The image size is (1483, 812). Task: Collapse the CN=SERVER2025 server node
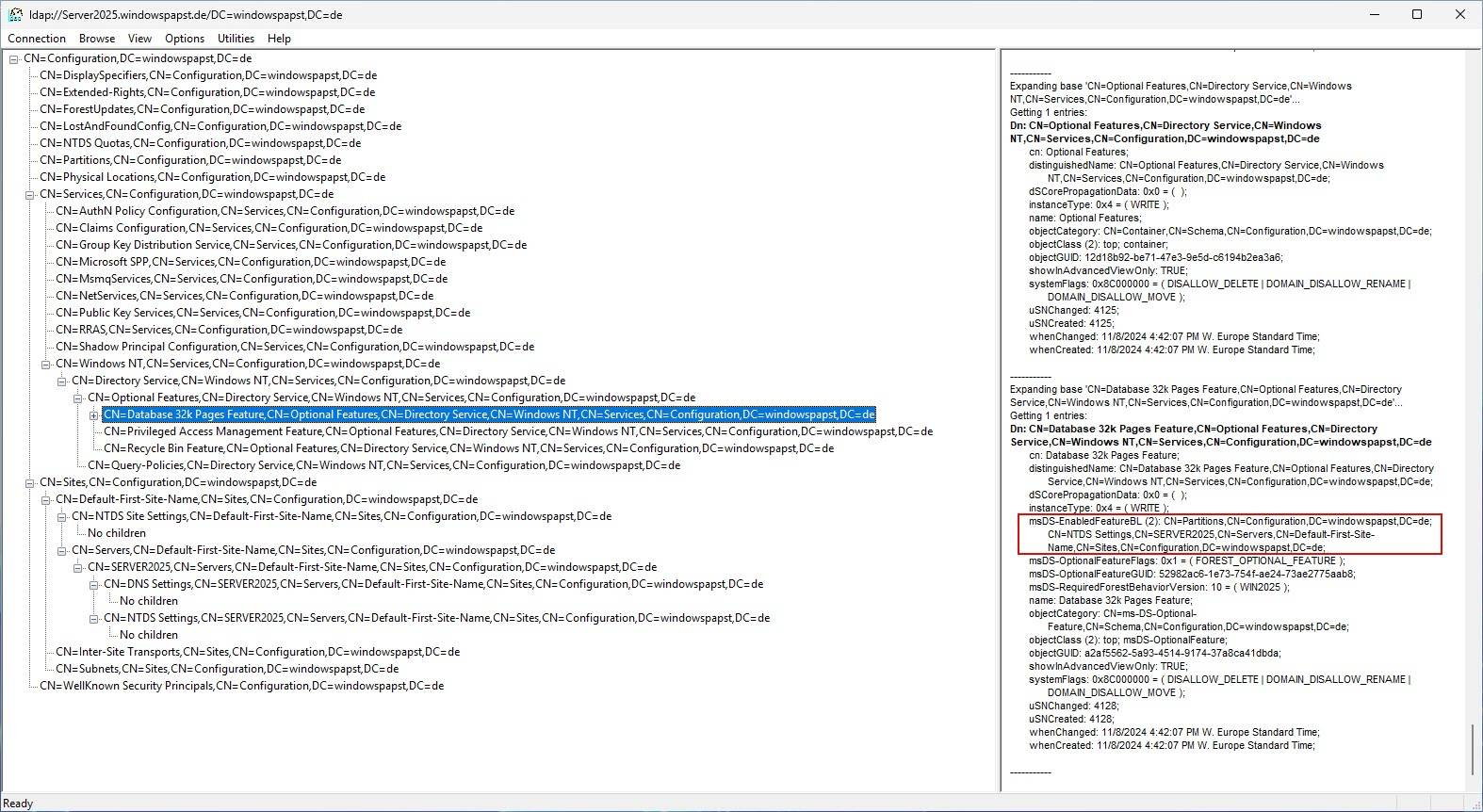coord(78,568)
